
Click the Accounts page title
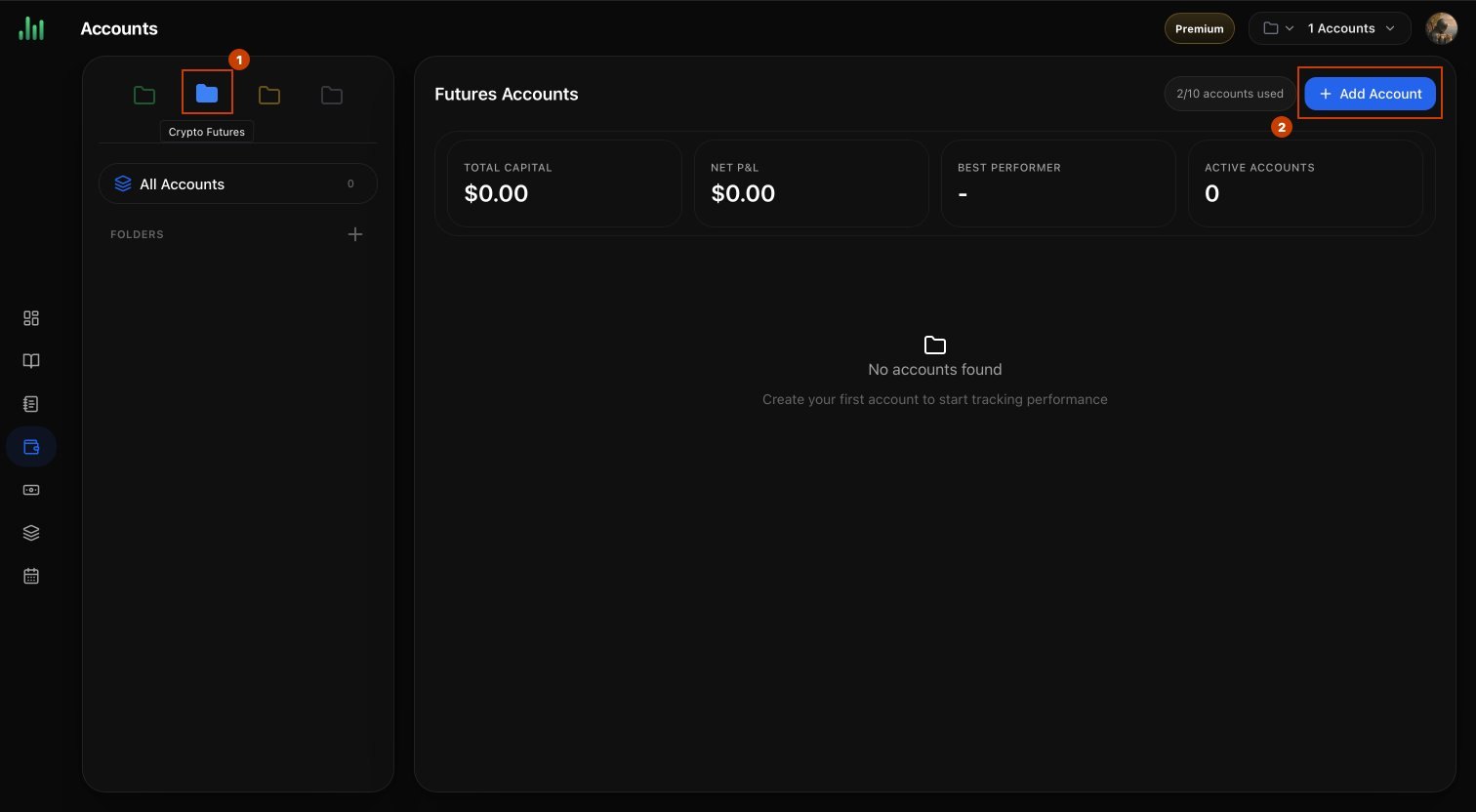(x=119, y=28)
